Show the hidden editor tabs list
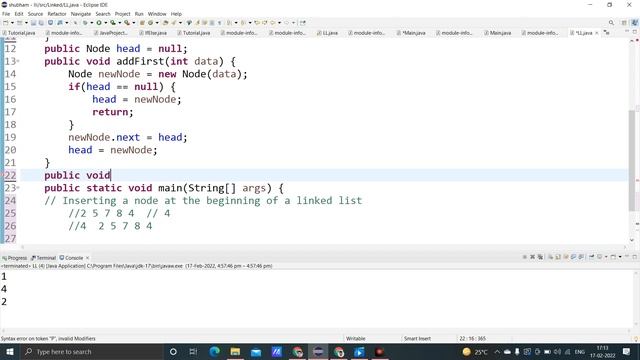640x360 pixels. pos(607,33)
